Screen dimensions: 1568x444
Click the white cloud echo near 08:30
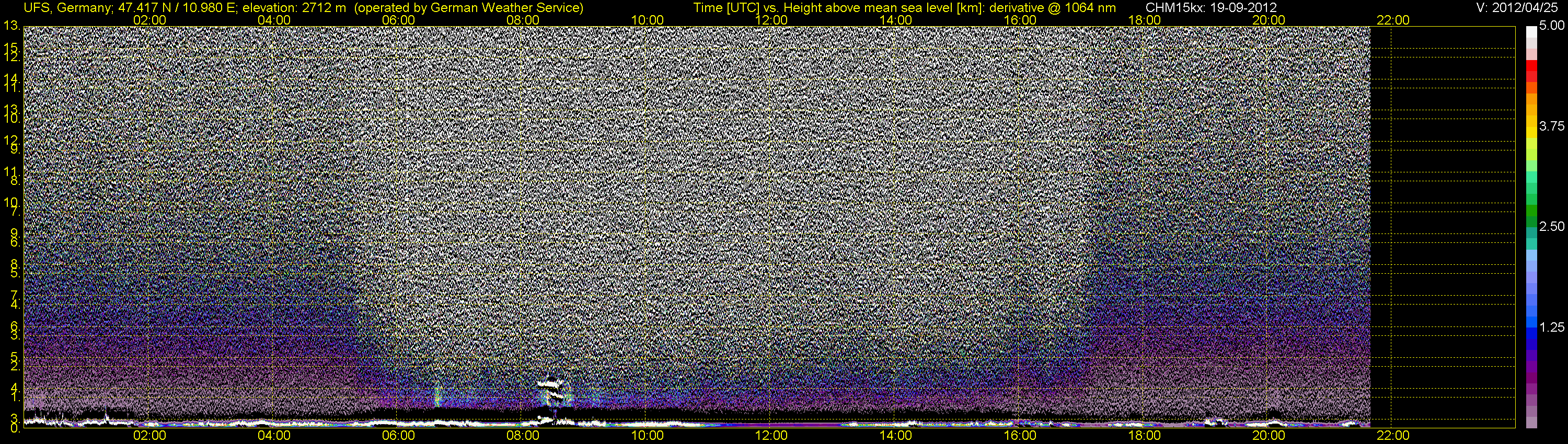550,384
